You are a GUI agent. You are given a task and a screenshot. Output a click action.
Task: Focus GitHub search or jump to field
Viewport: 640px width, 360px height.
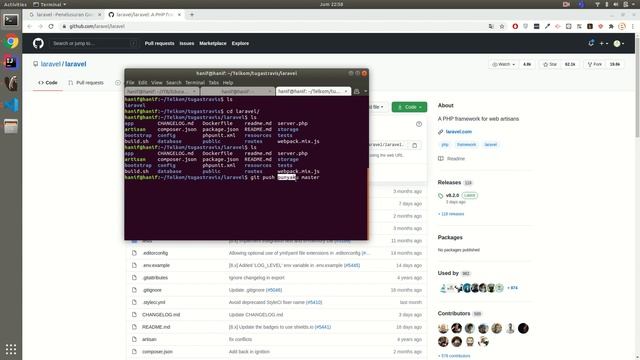click(94, 43)
